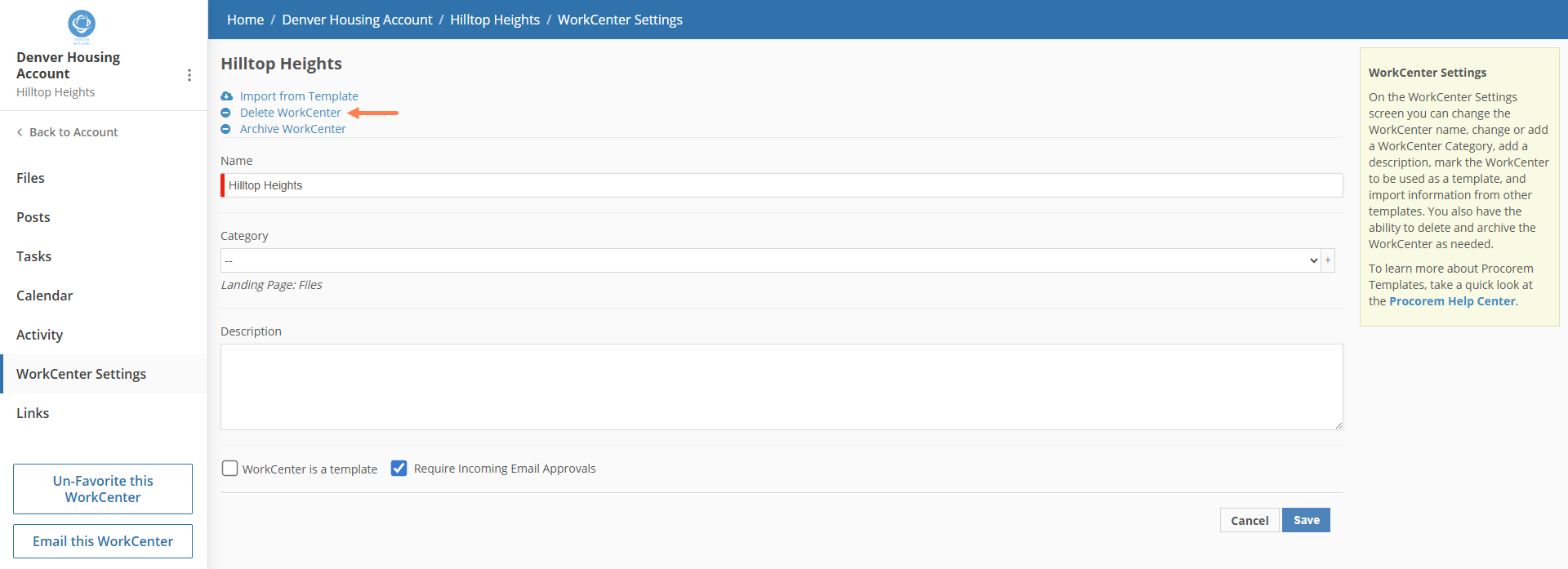This screenshot has width=1568, height=569.
Task: Open Denver Housing Account breadcrumb link
Action: pos(357,20)
